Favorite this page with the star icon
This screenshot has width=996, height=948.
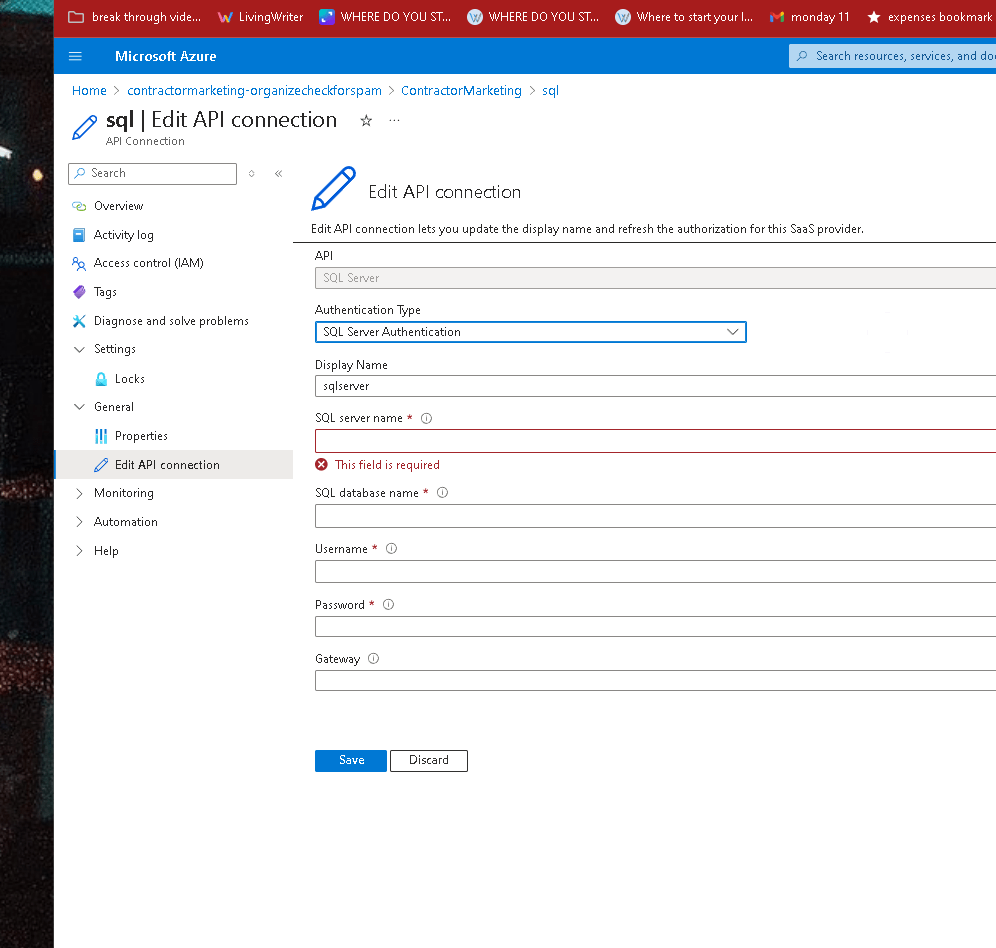(366, 120)
